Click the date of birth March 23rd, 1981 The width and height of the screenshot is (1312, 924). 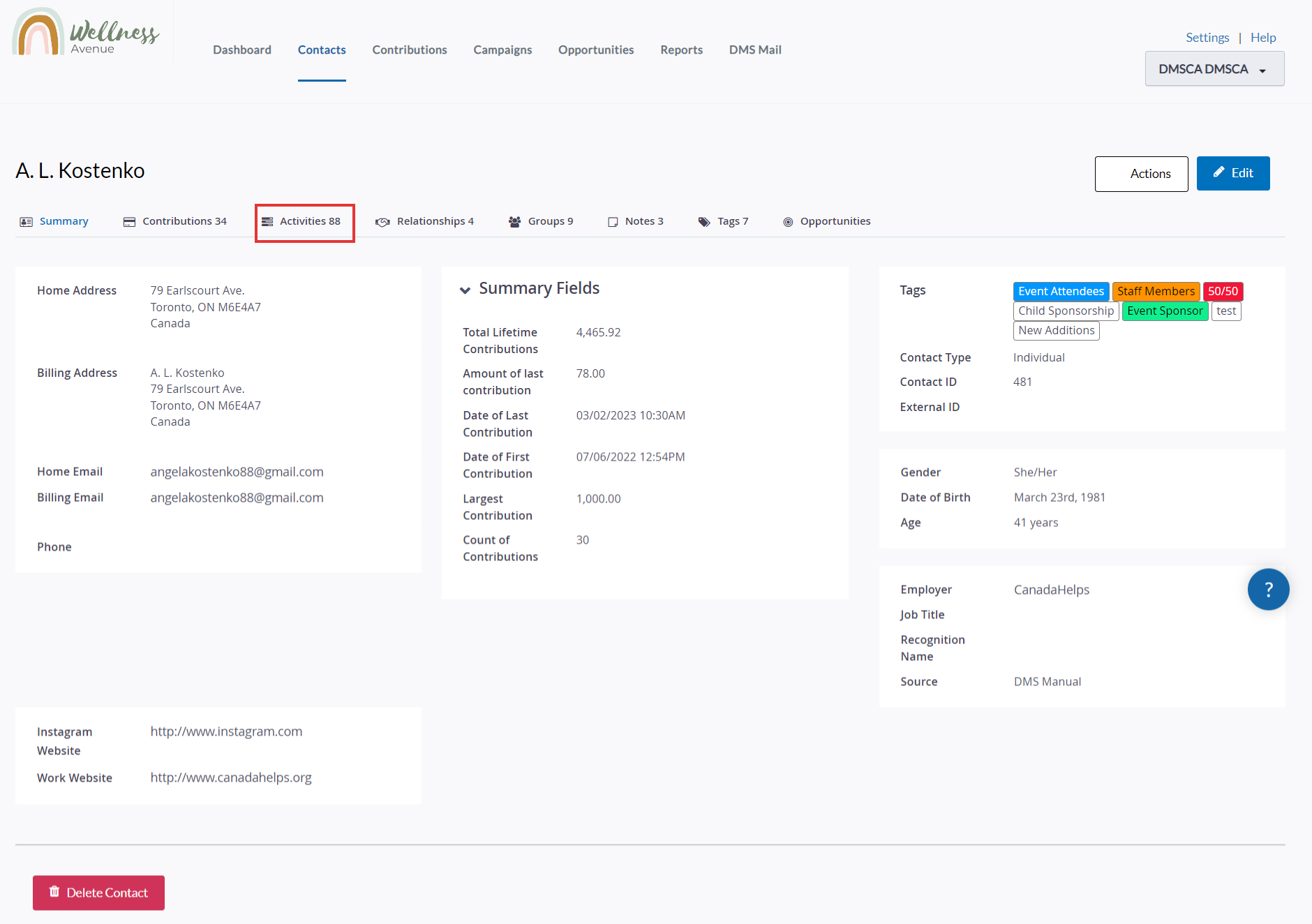tap(1059, 498)
